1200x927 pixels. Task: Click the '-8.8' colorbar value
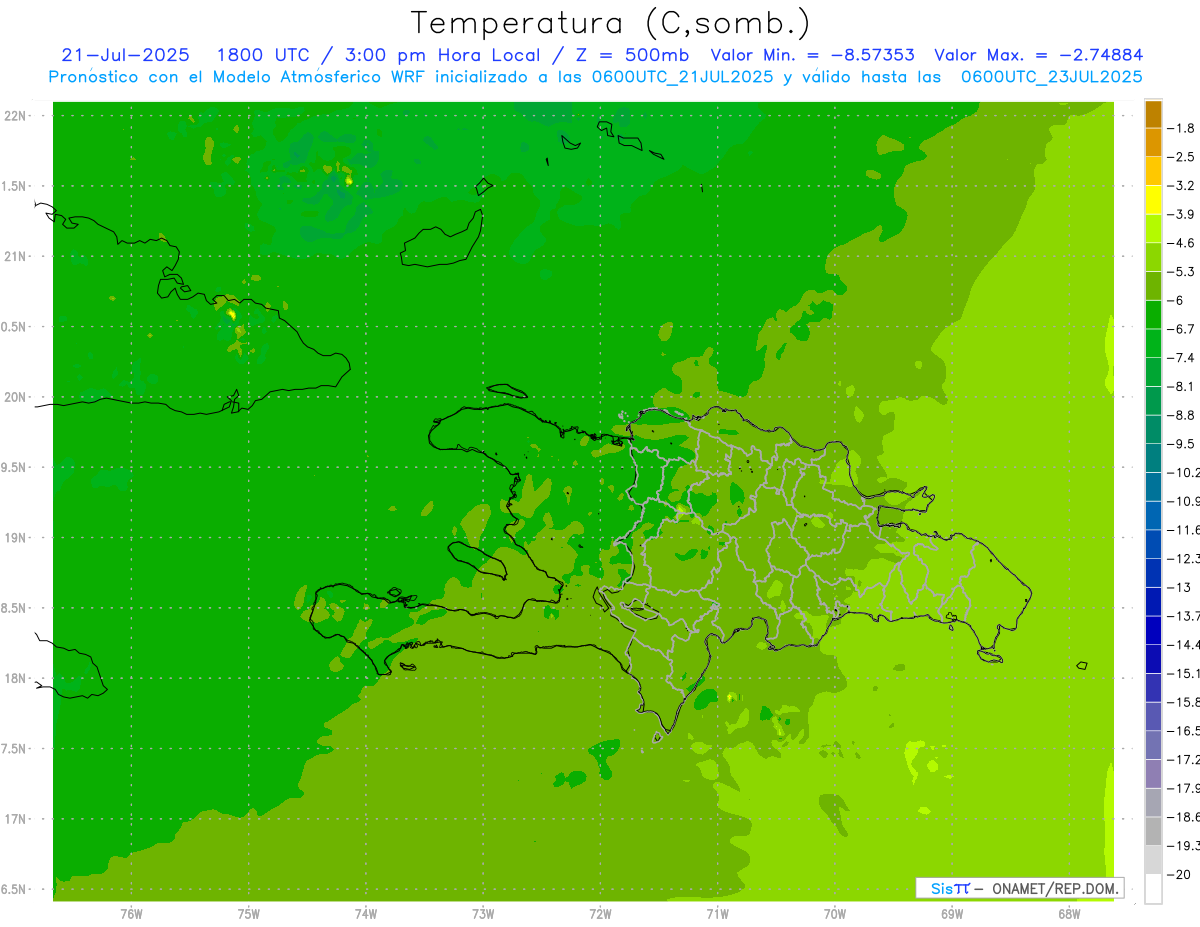click(1181, 415)
